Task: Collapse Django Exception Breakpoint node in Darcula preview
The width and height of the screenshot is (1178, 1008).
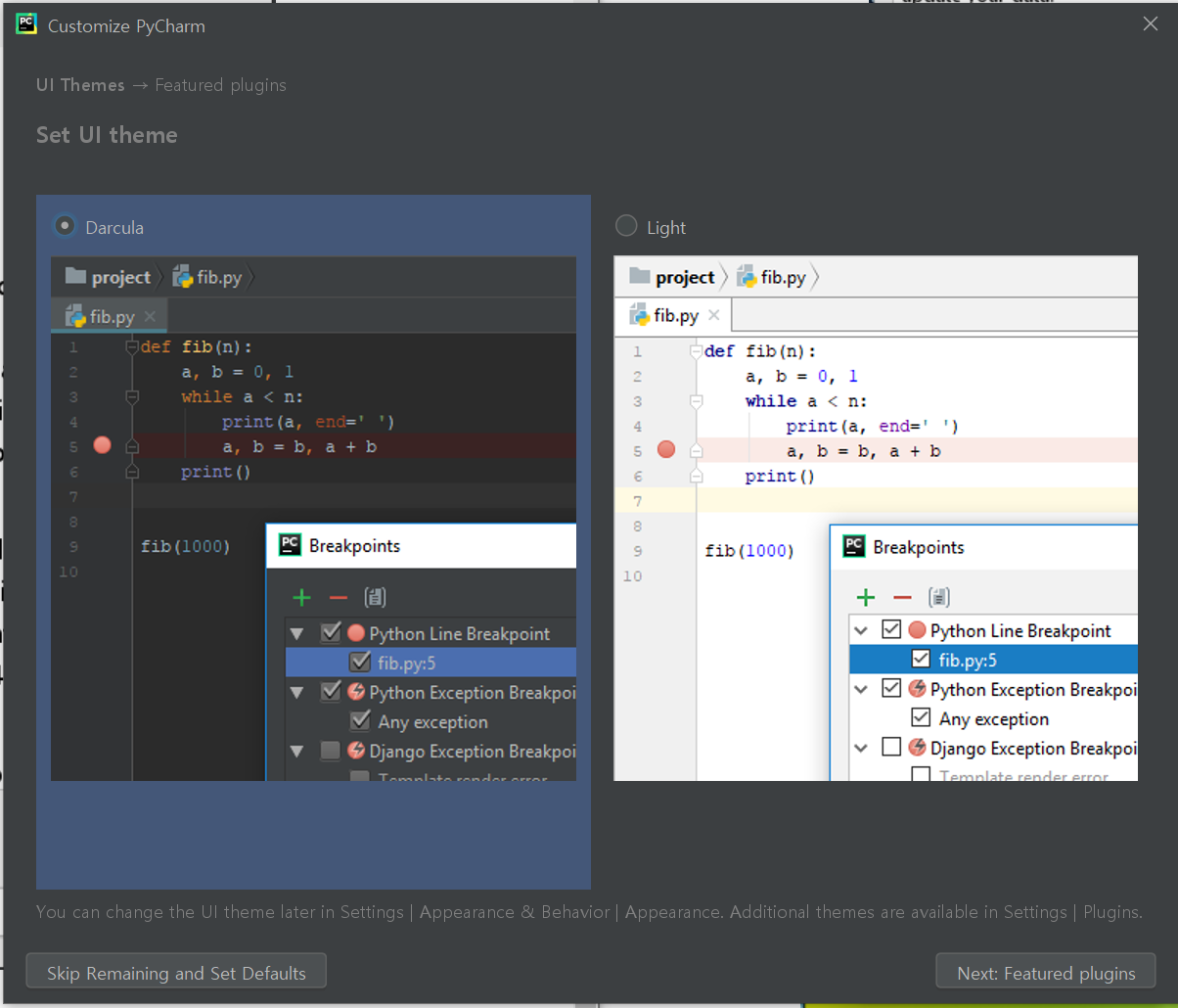Action: tap(297, 752)
